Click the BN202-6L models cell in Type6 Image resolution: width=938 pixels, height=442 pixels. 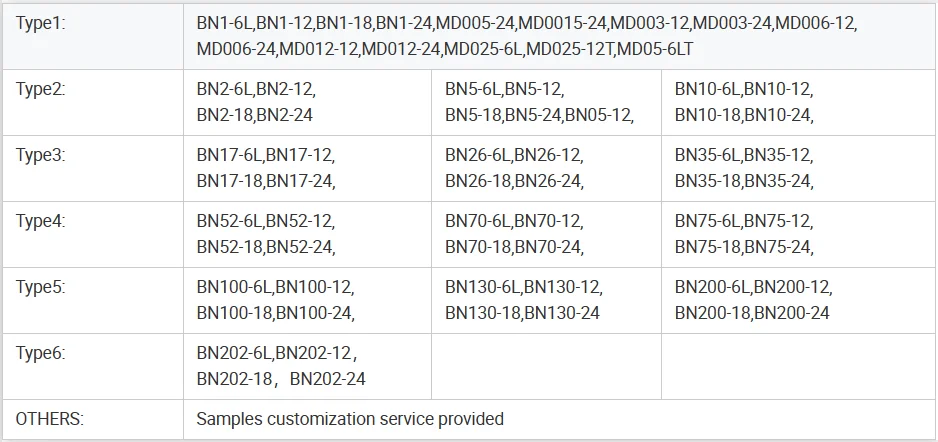[x=281, y=366]
